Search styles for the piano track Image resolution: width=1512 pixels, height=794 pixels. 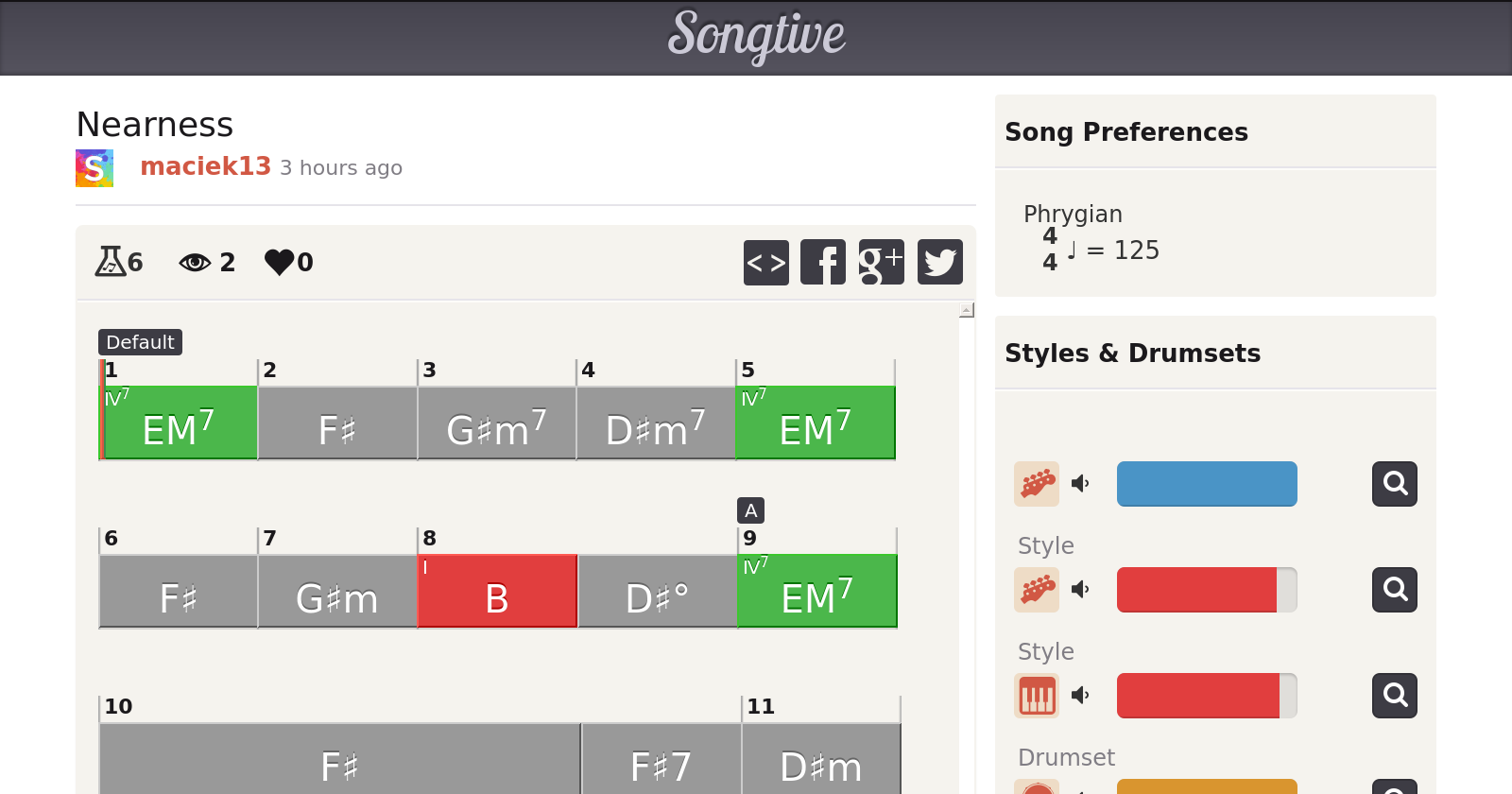(x=1395, y=696)
